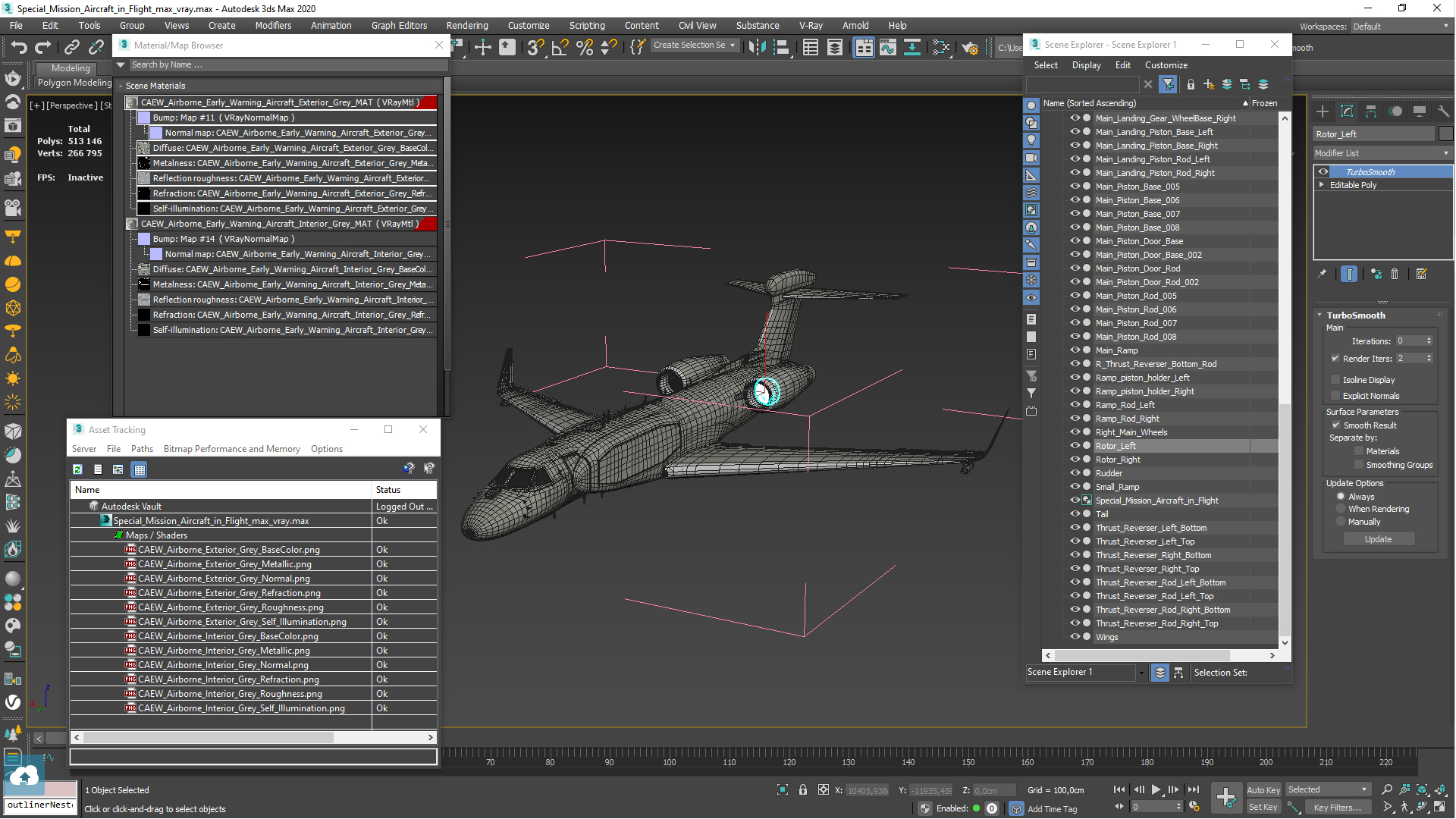Screen dimensions: 1456x819
Task: Open Asset Tracking Paths menu
Action: pyautogui.click(x=142, y=449)
